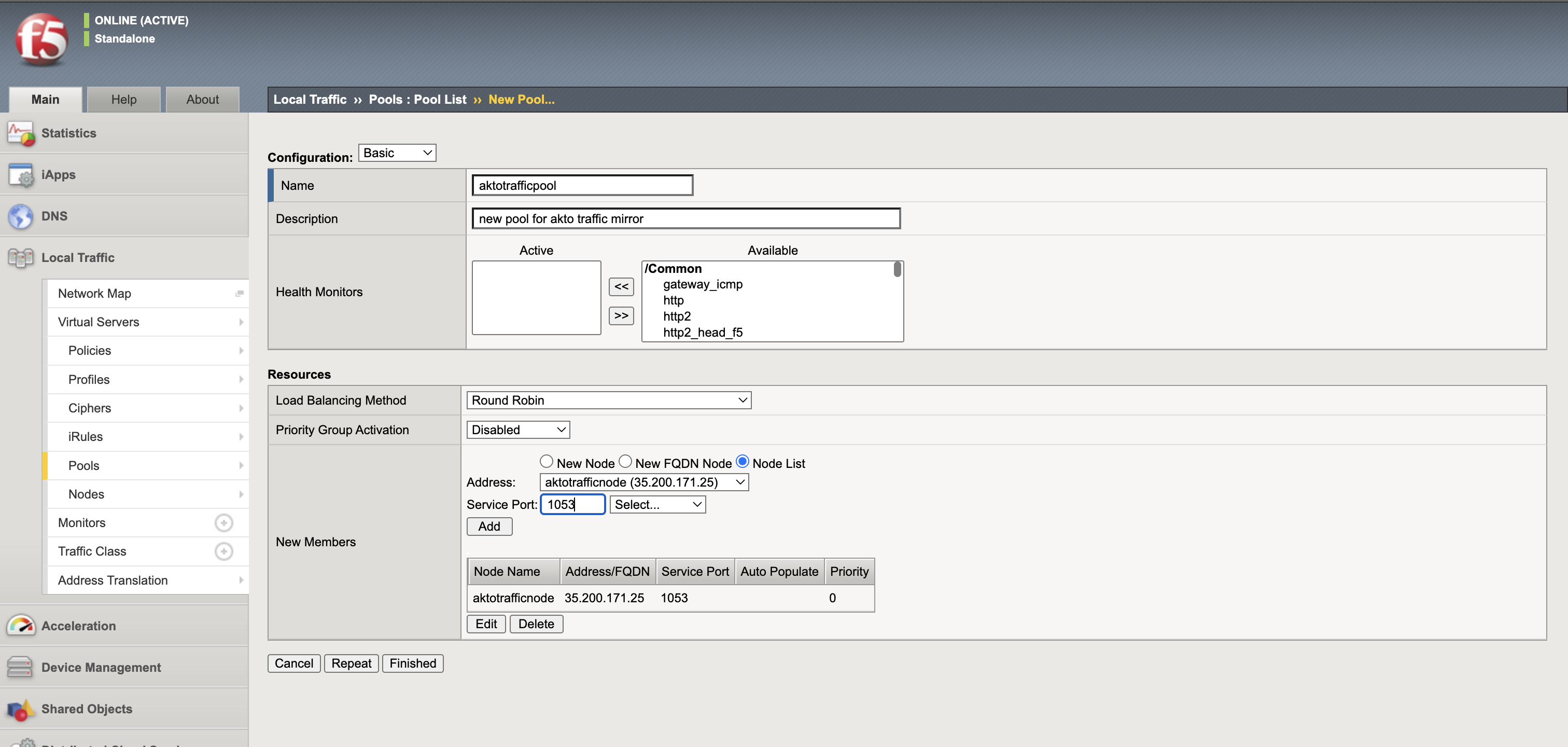Image resolution: width=1568 pixels, height=747 pixels.
Task: Switch to the Help tab
Action: pyautogui.click(x=123, y=100)
